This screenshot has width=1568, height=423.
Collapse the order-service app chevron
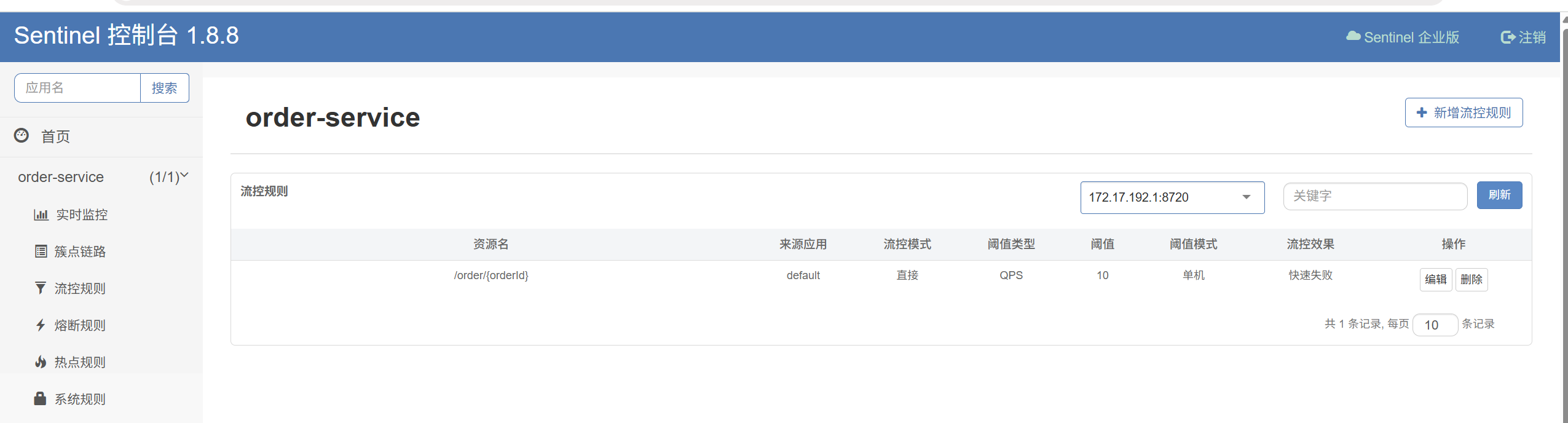(184, 175)
